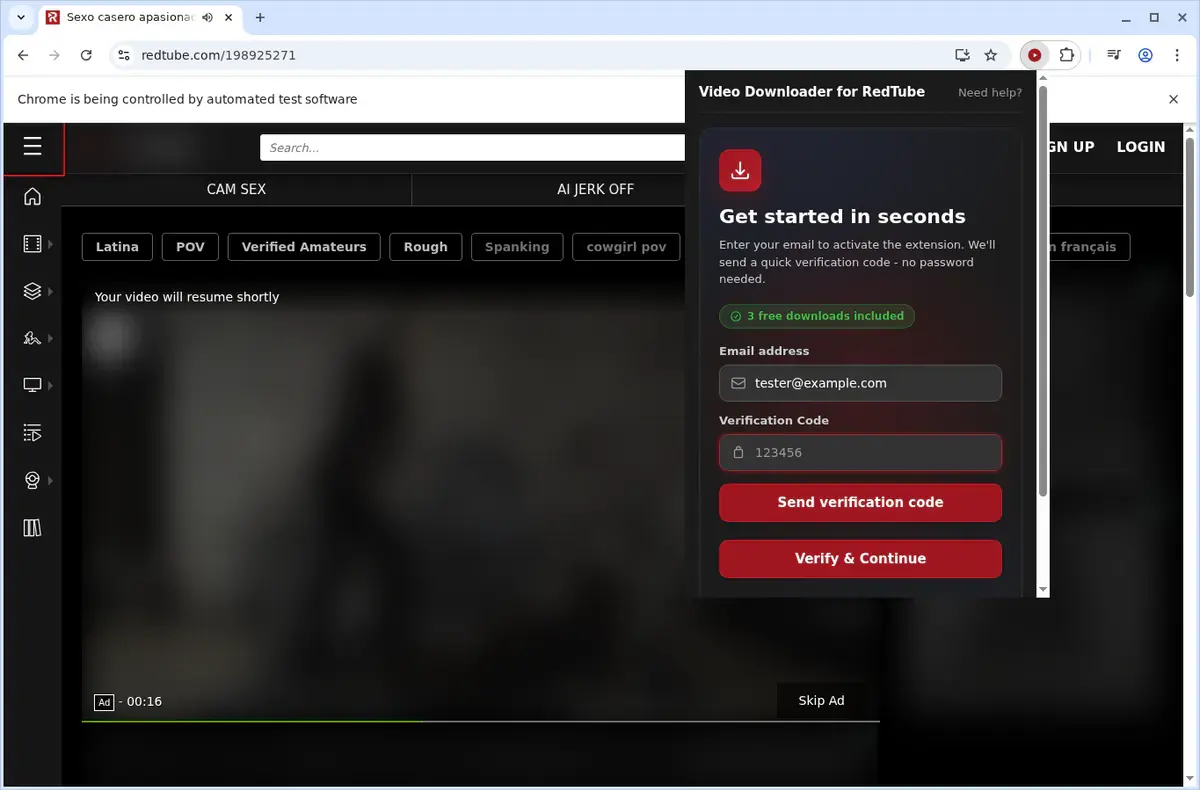Image resolution: width=1200 pixels, height=790 pixels.
Task: Click the Video Downloader extension icon in toolbar
Action: (1034, 55)
